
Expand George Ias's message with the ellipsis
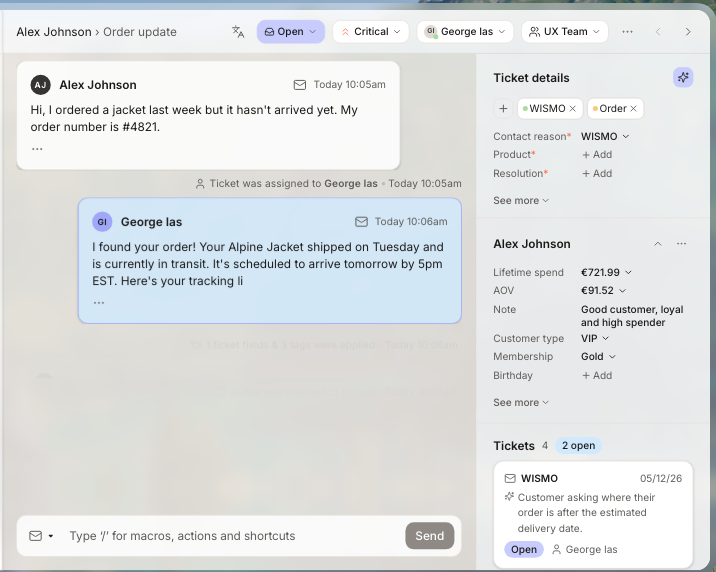(99, 303)
